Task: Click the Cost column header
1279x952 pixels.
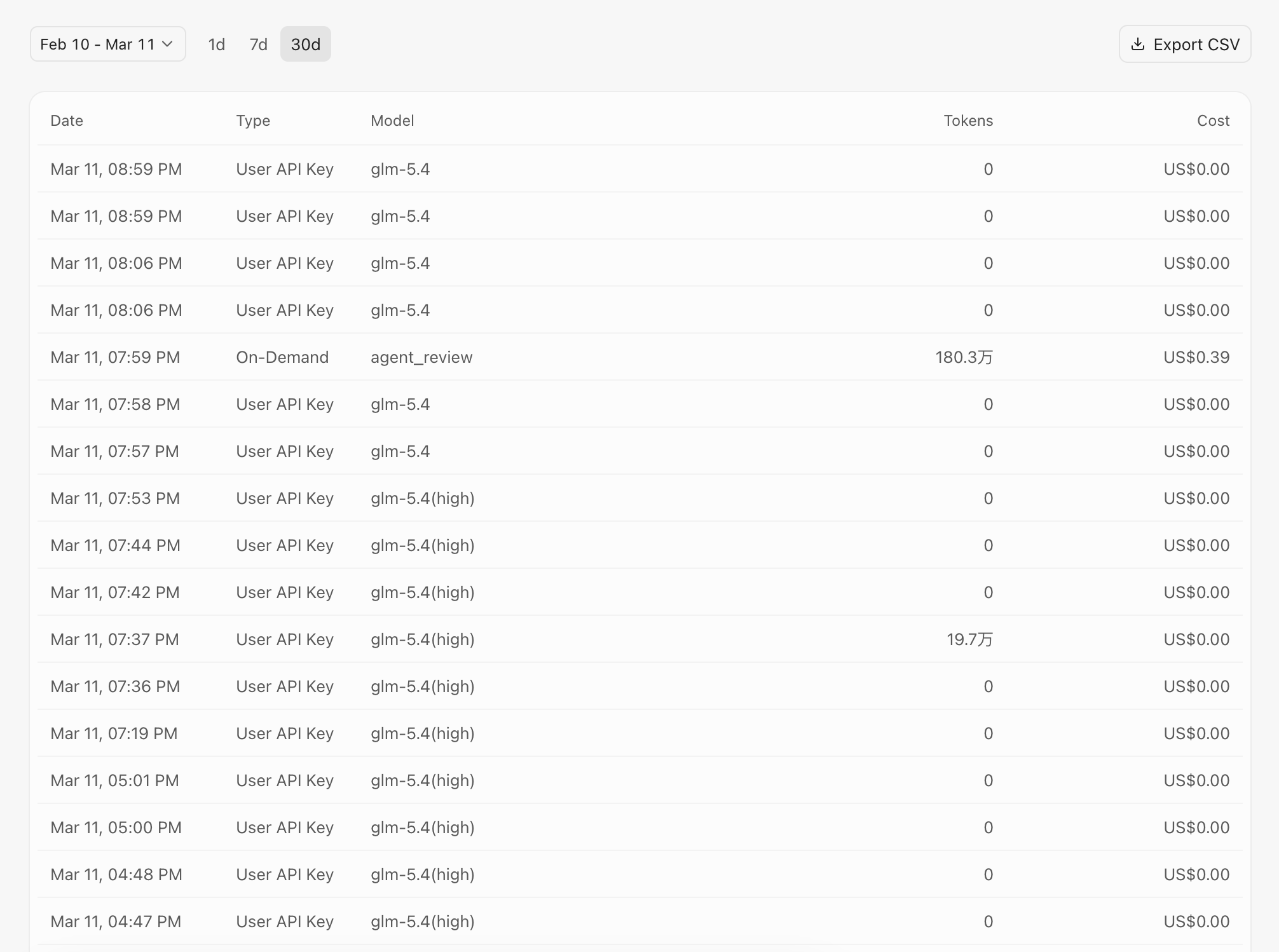Action: 1213,121
